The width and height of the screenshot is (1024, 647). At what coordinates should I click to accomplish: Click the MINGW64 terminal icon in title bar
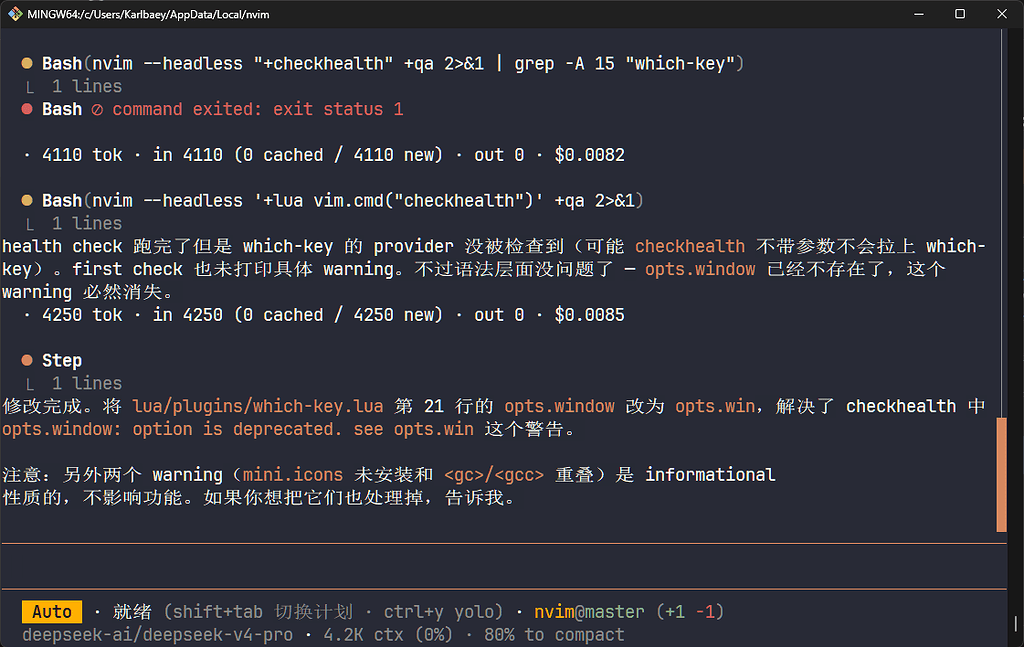pyautogui.click(x=15, y=14)
